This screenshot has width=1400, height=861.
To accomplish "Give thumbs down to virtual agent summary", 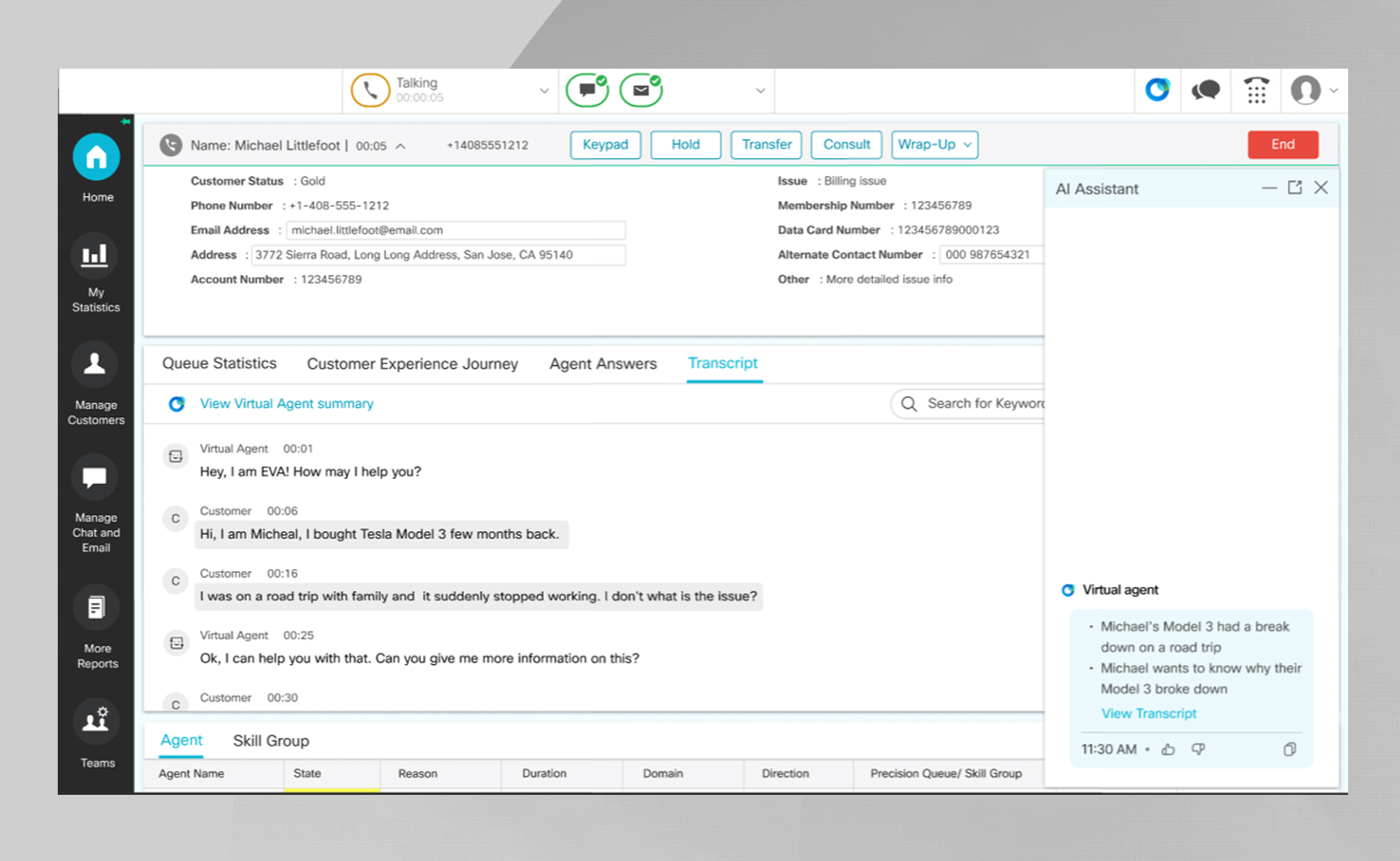I will pyautogui.click(x=1198, y=750).
